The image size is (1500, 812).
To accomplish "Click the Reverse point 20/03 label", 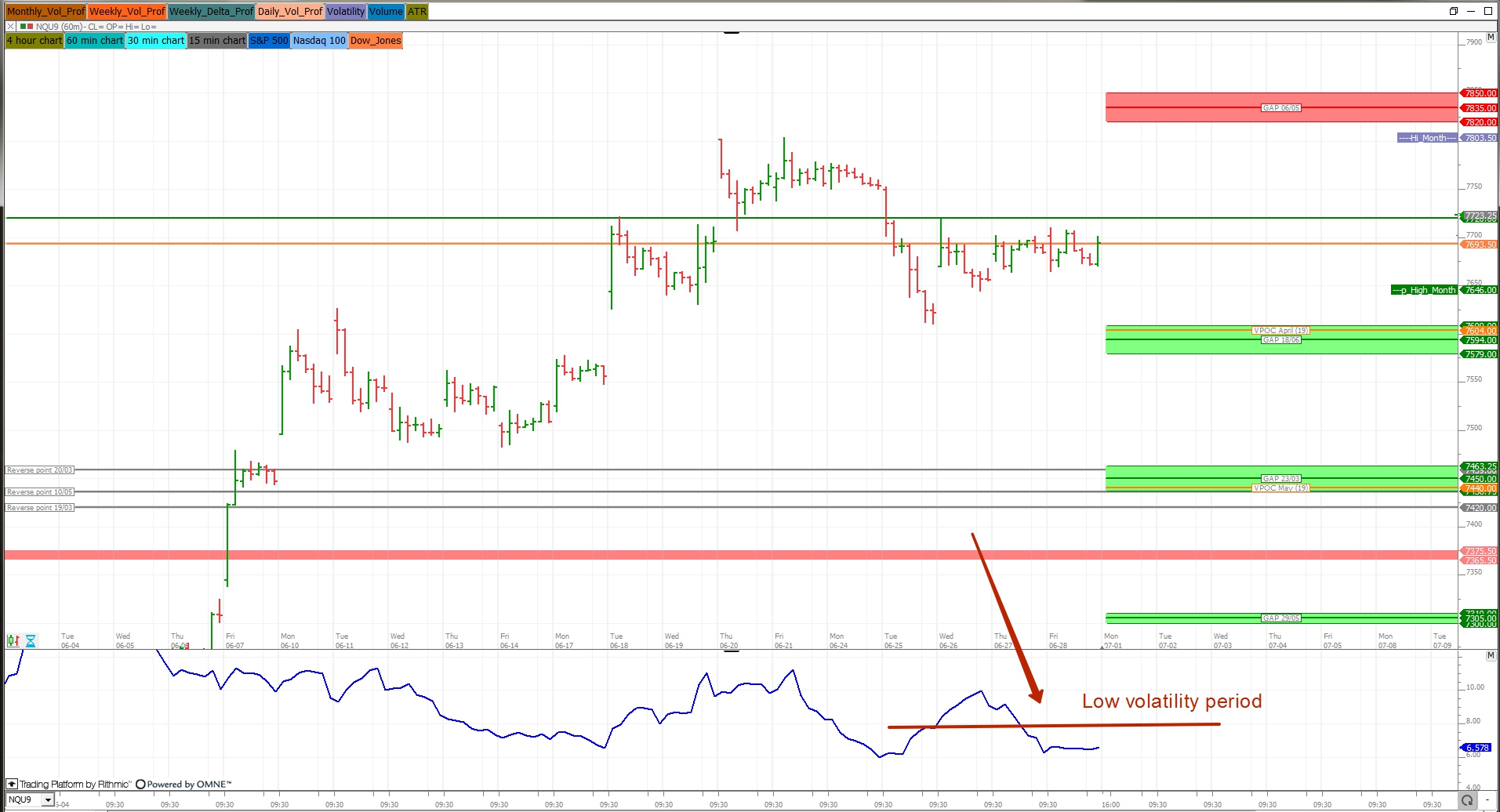I will (x=40, y=470).
